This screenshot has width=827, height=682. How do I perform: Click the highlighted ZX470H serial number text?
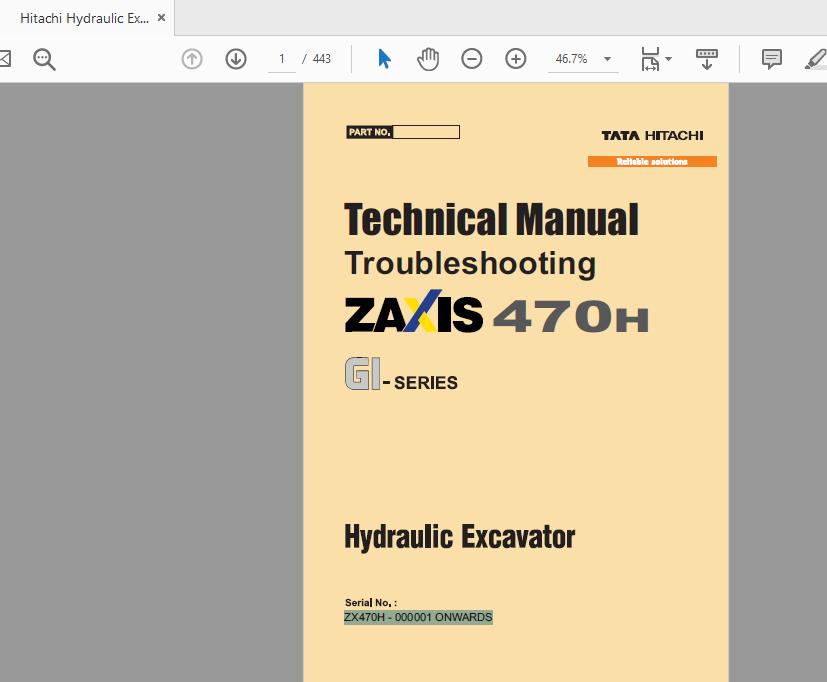[x=417, y=617]
